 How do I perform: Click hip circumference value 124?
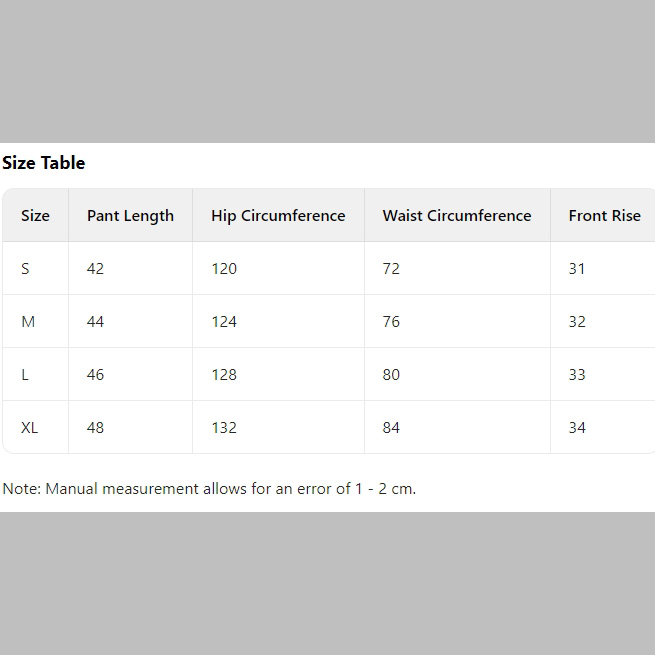pos(224,322)
